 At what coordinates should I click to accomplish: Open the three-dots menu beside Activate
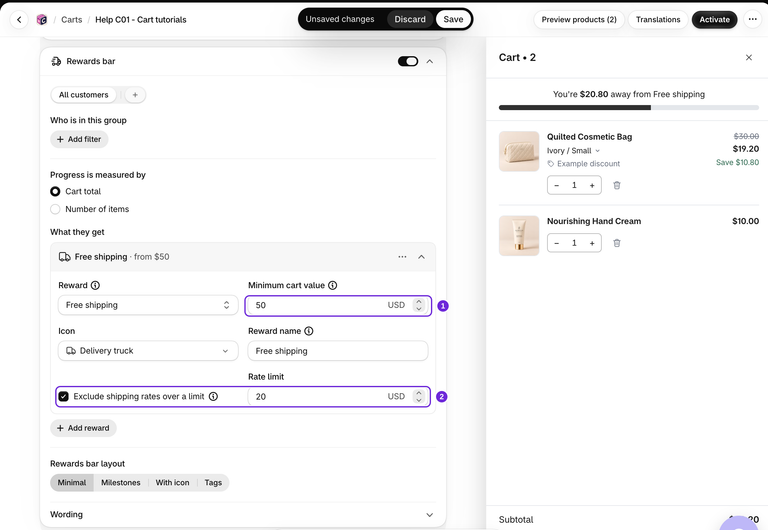tap(752, 20)
